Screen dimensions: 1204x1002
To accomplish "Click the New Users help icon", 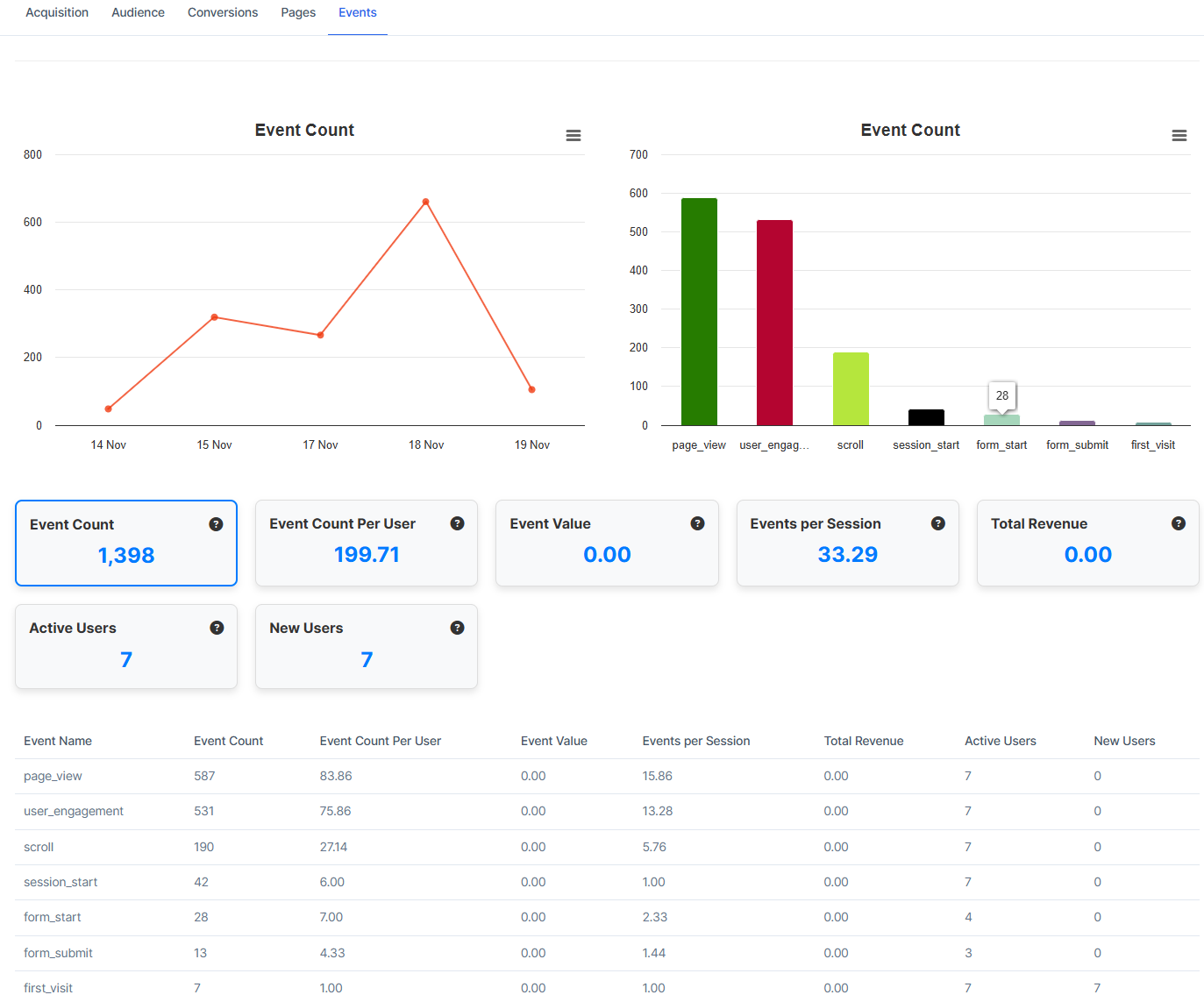I will tap(457, 628).
